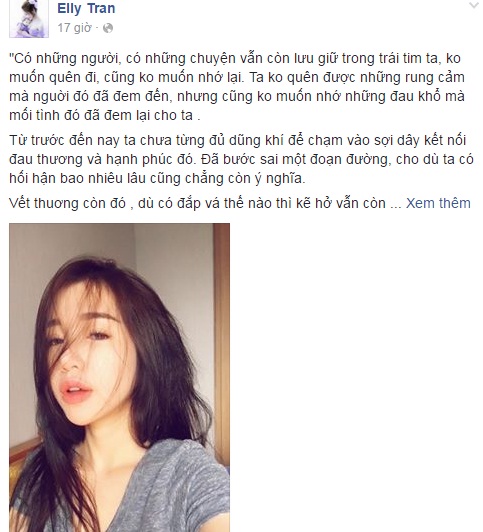
Task: Open Elly Tran's profile picture thumbnail
Action: click(x=29, y=19)
